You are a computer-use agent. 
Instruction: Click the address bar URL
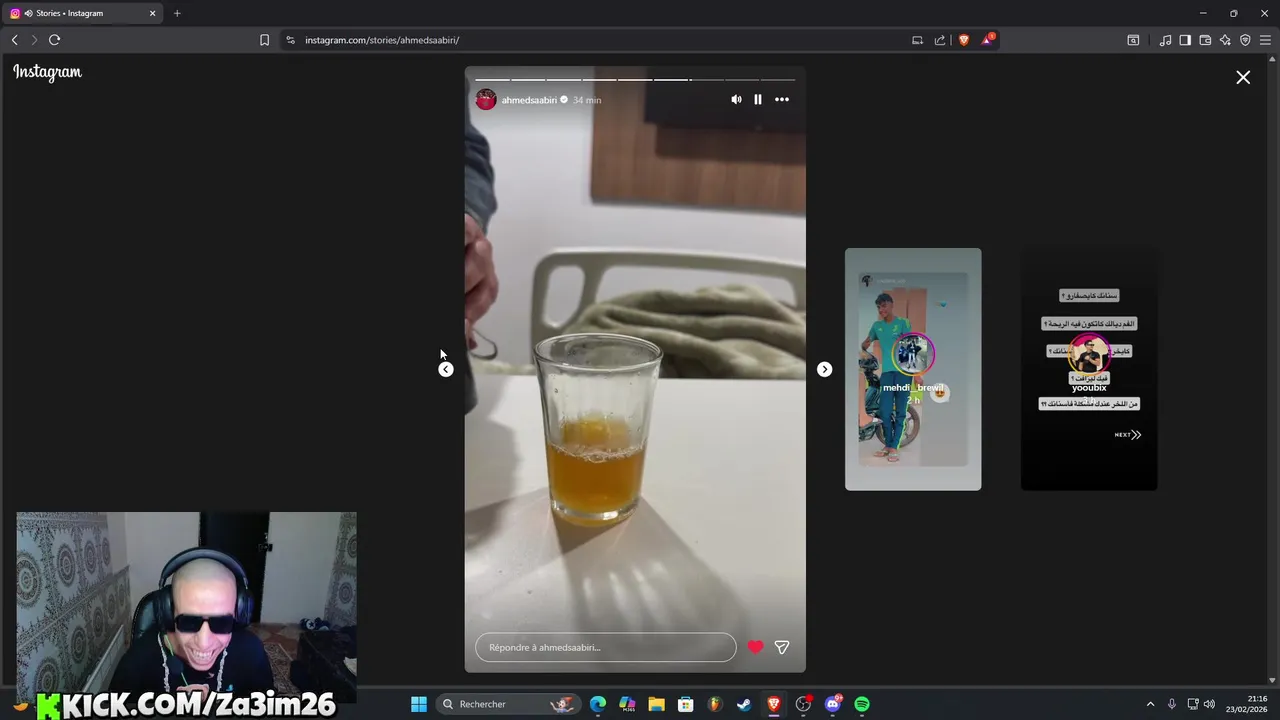click(x=382, y=40)
